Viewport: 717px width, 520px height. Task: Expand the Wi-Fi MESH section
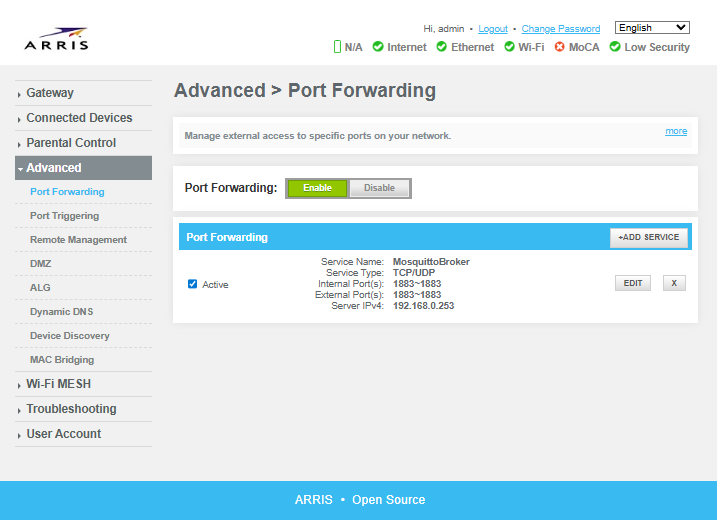tap(58, 384)
